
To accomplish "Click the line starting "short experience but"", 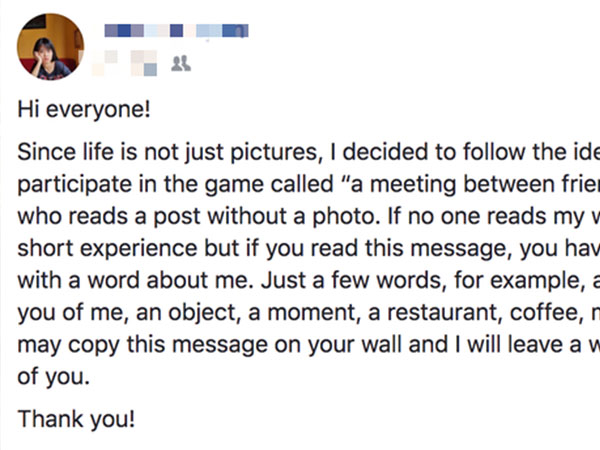I will (x=308, y=248).
